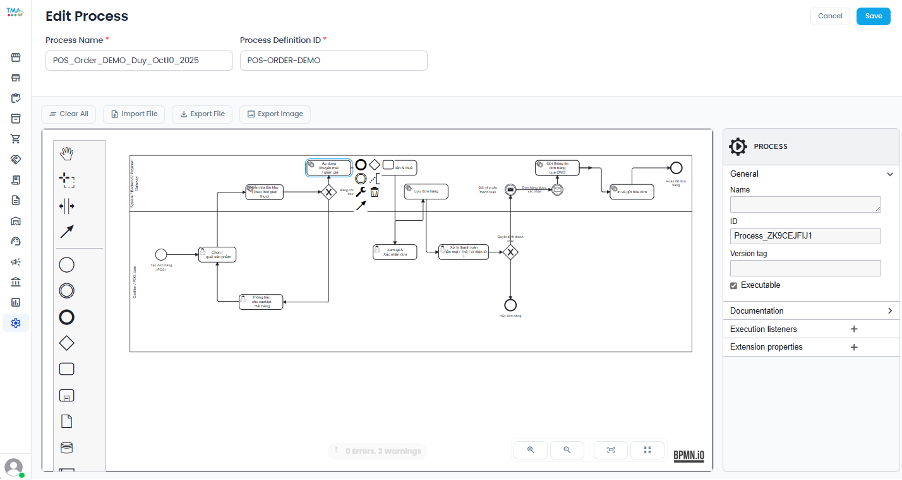Delete selected element via trash icon
This screenshot has width=902, height=480.
click(x=374, y=192)
